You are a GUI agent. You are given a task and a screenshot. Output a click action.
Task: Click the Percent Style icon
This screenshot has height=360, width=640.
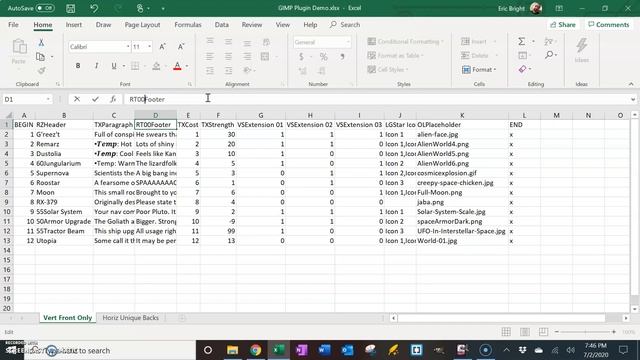click(x=323, y=56)
